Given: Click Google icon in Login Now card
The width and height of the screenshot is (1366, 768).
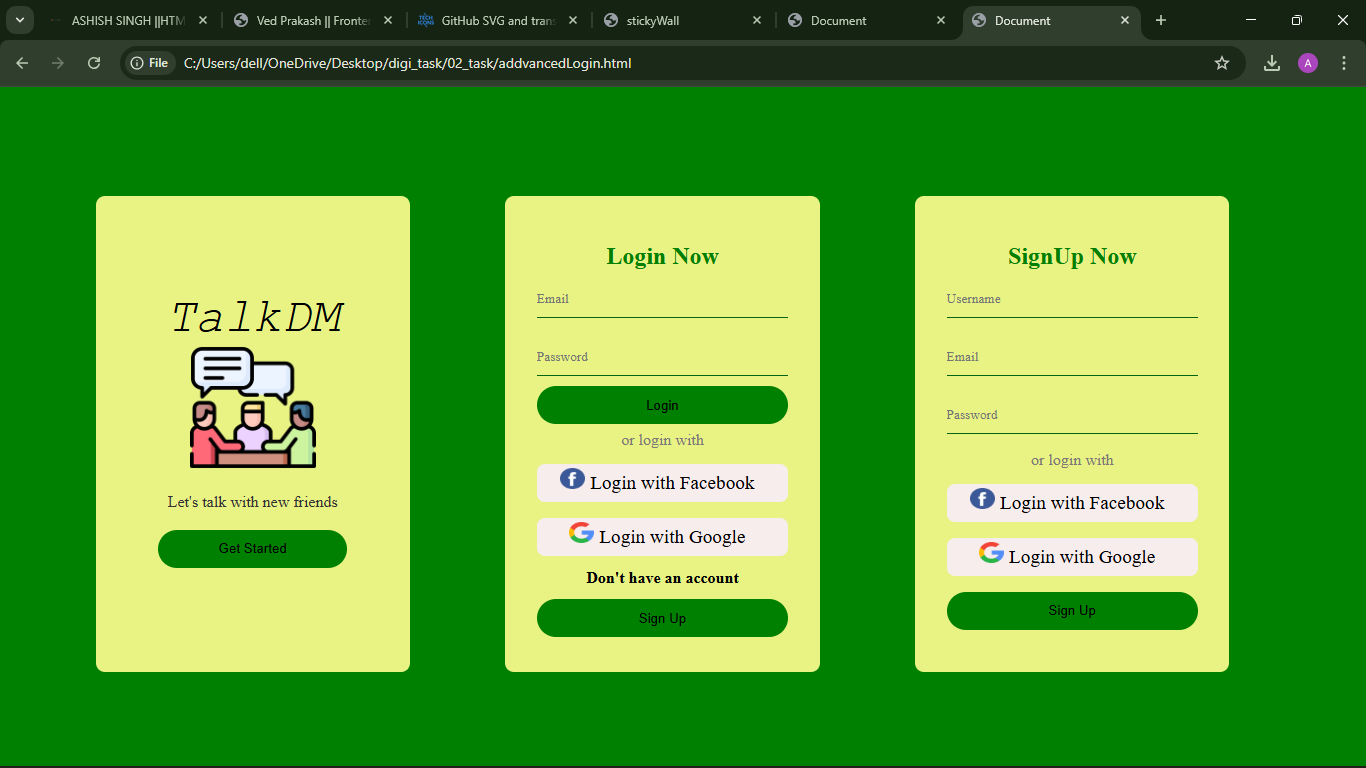Looking at the screenshot, I should pyautogui.click(x=581, y=533).
